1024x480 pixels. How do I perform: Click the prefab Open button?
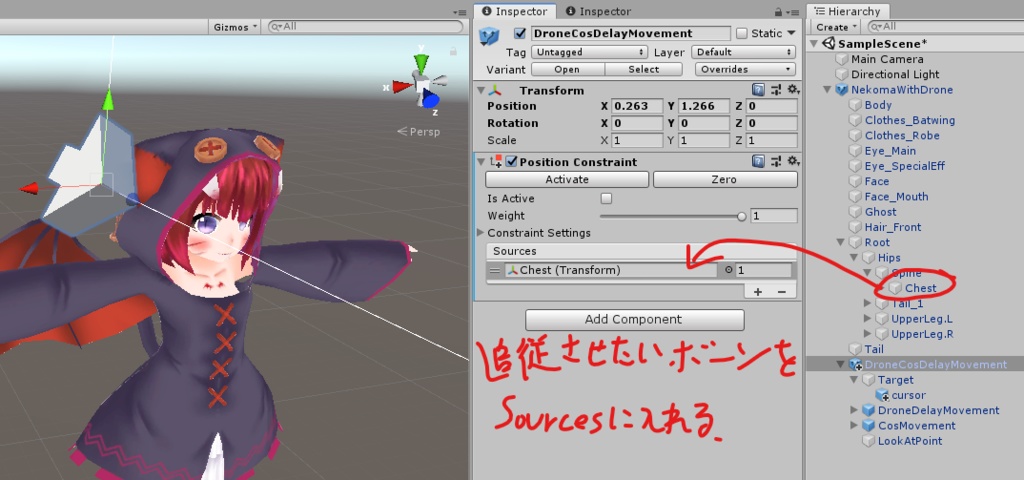pos(568,69)
